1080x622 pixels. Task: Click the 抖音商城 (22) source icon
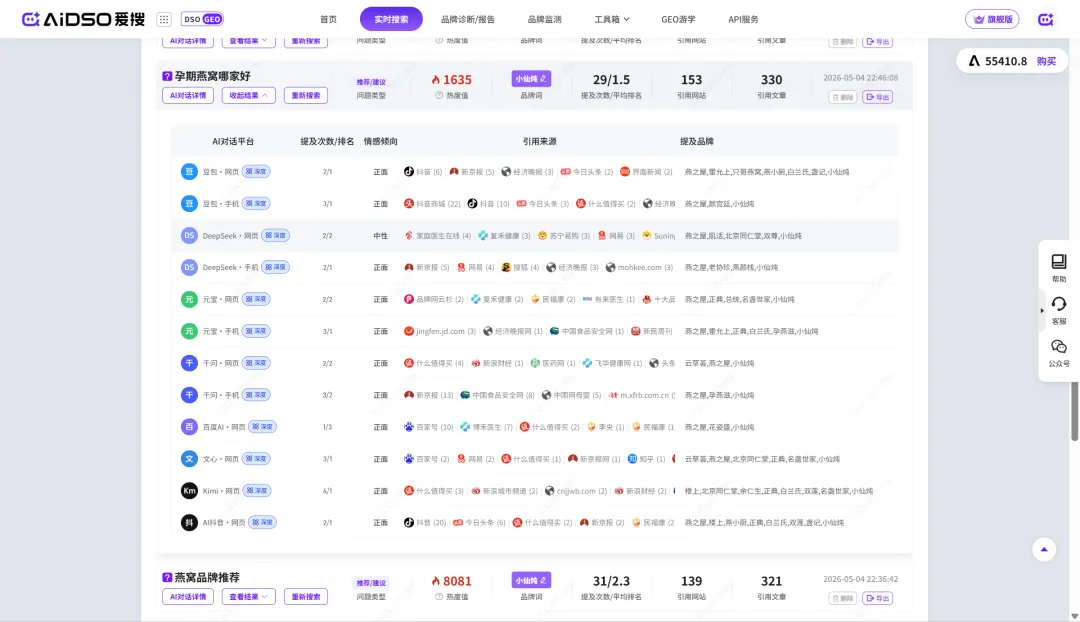pyautogui.click(x=408, y=204)
